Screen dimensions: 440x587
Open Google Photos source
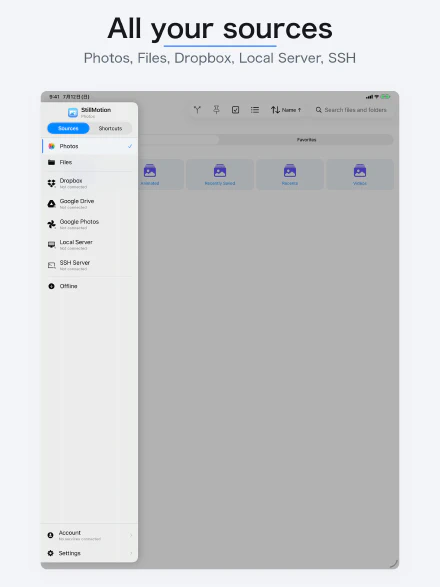(x=89, y=224)
